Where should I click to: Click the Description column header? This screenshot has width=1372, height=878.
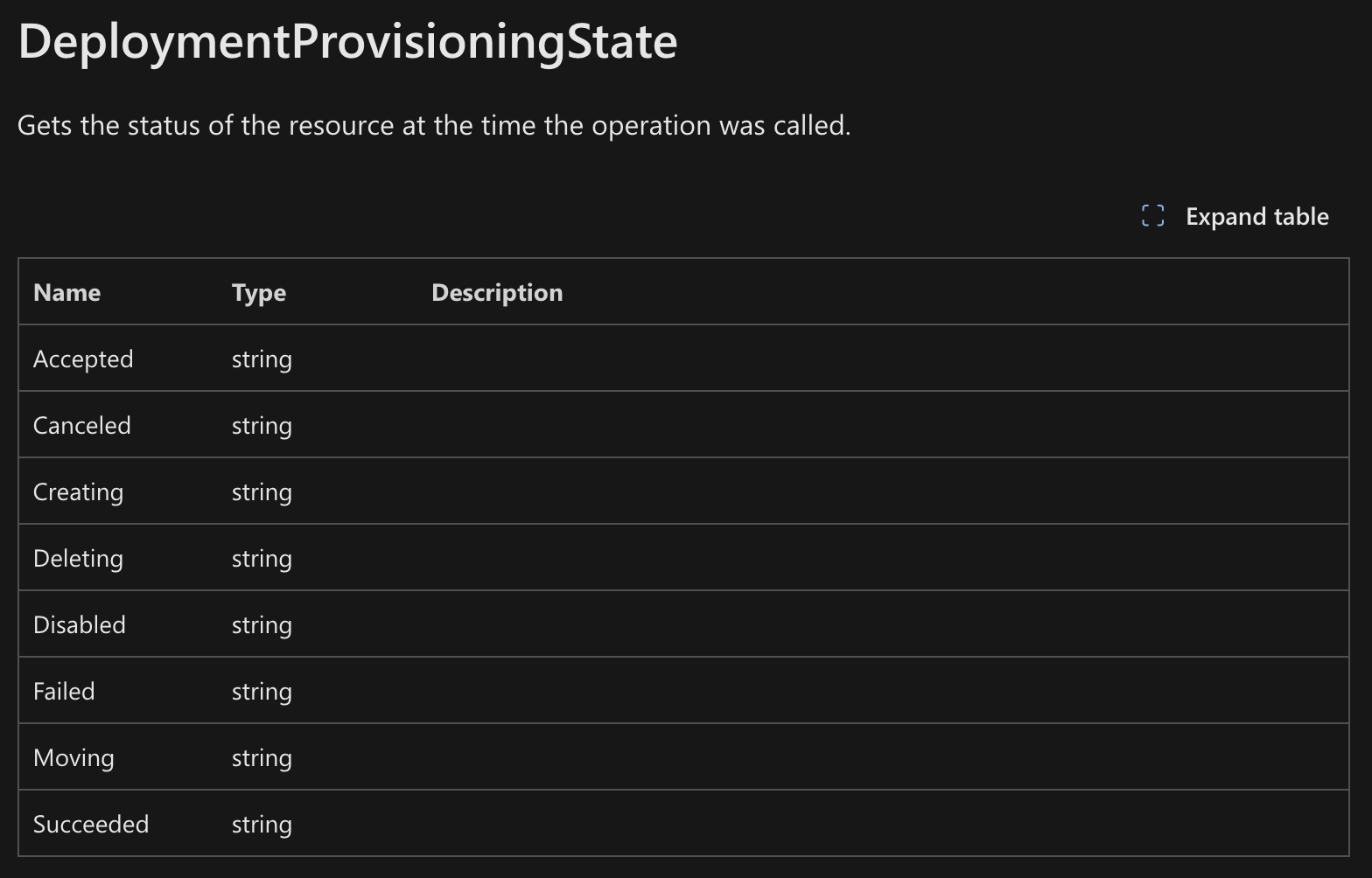point(497,292)
